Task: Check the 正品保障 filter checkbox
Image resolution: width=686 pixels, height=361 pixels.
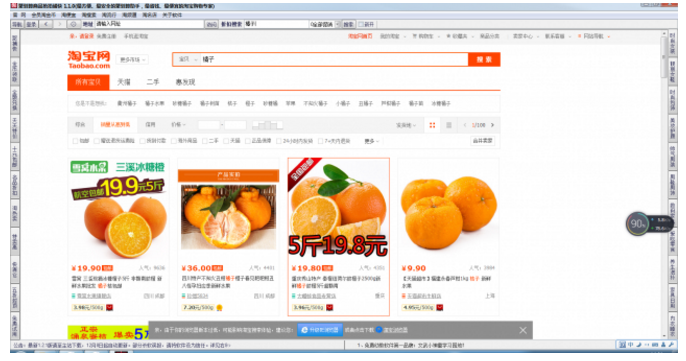Action: 248,141
